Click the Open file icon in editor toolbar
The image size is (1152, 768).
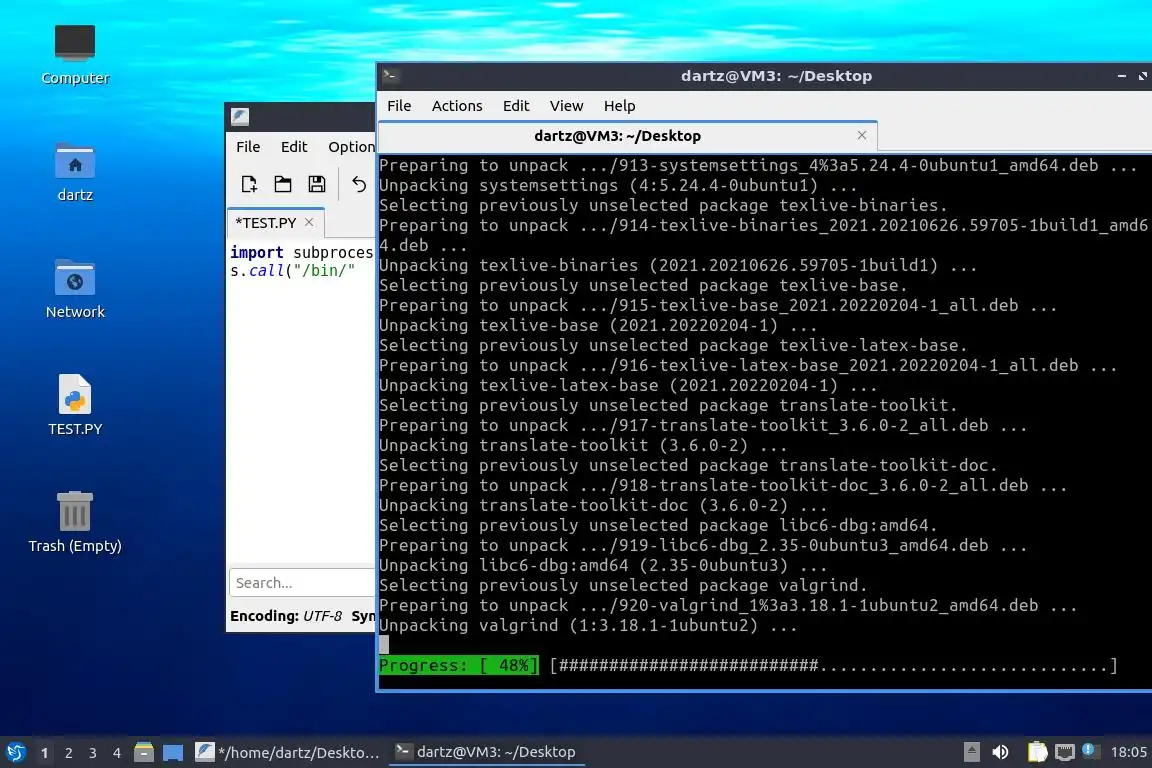point(283,184)
